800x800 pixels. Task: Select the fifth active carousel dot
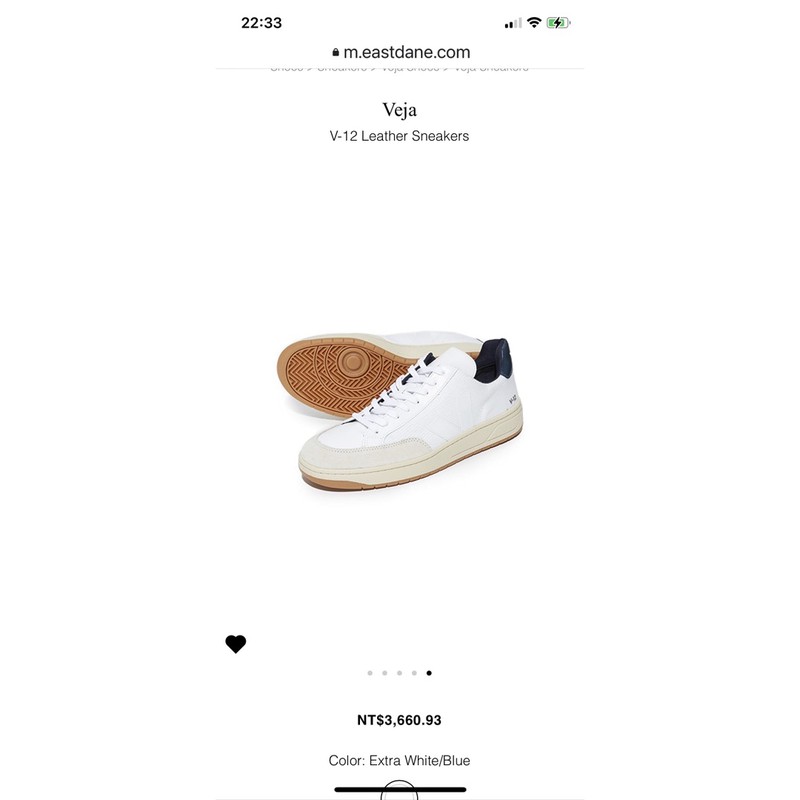[x=429, y=673]
